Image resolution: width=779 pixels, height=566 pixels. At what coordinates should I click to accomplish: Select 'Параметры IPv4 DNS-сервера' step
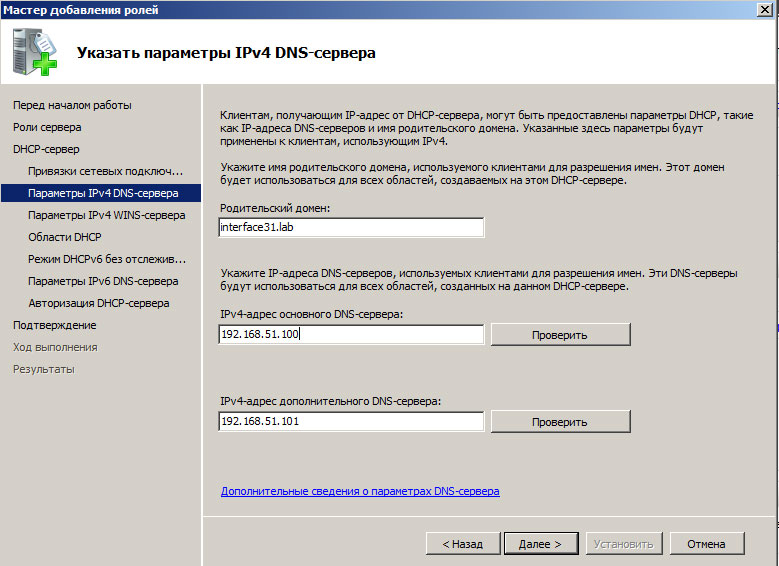click(x=101, y=193)
